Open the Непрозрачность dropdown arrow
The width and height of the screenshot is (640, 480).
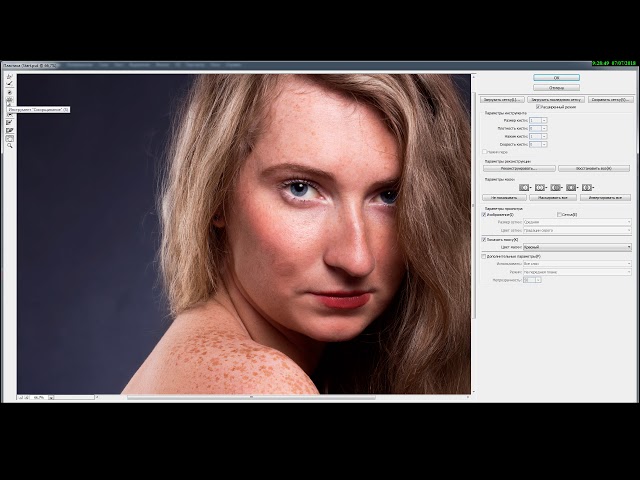538,280
